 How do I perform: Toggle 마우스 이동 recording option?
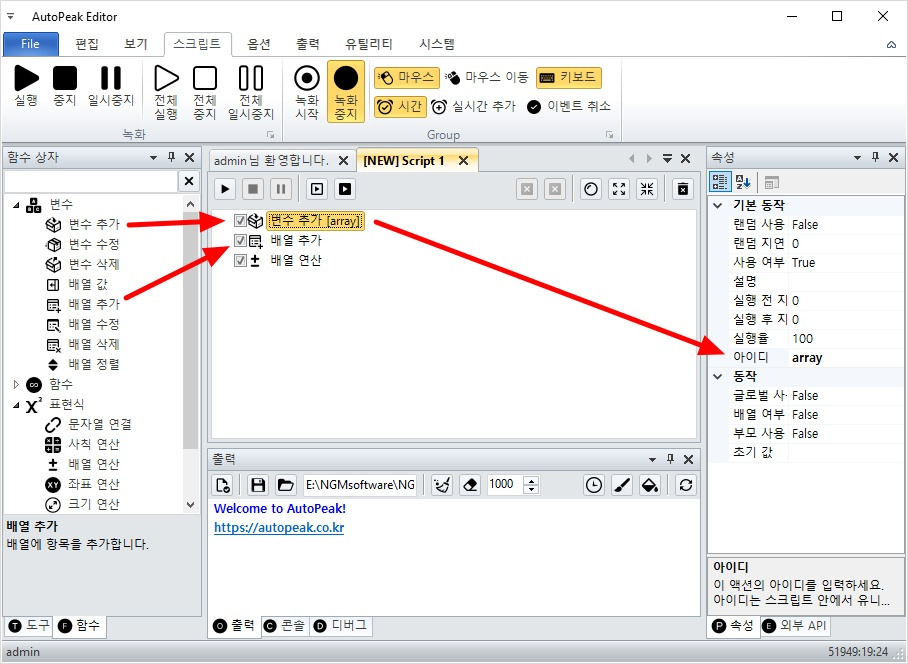click(x=487, y=77)
